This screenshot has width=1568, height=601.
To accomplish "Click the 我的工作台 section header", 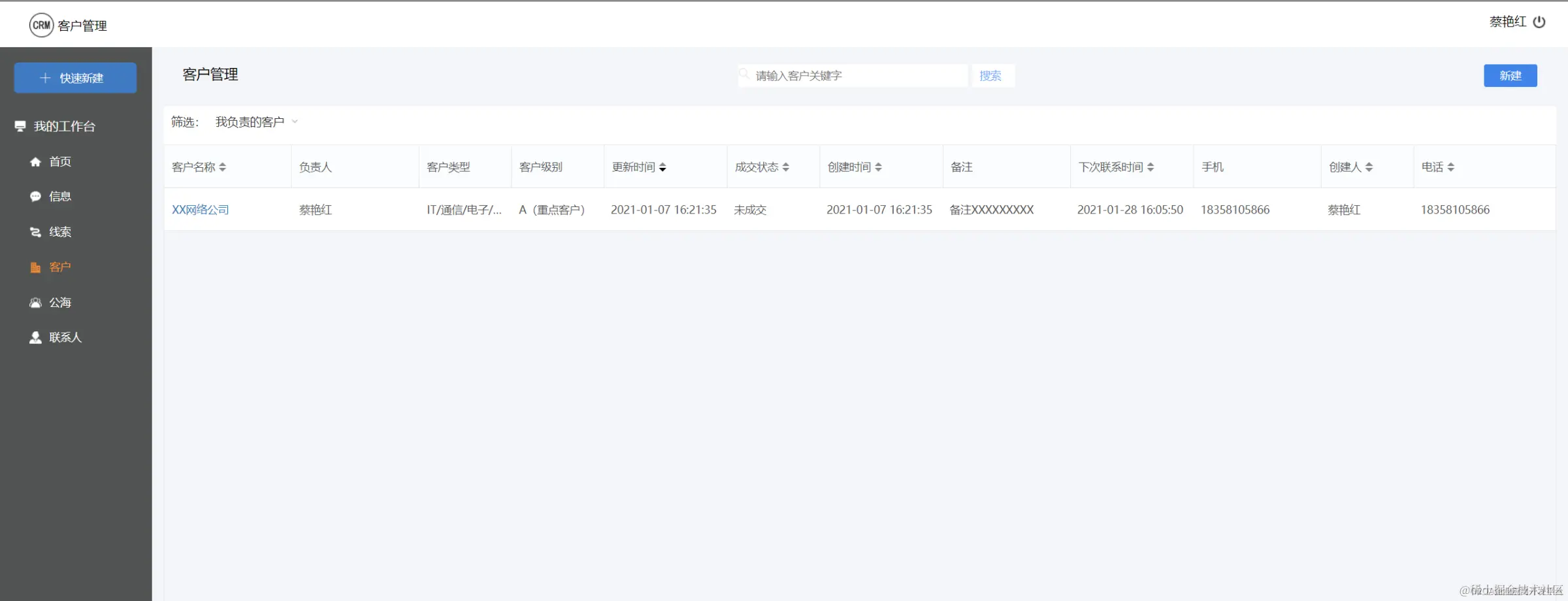I will pyautogui.click(x=65, y=126).
